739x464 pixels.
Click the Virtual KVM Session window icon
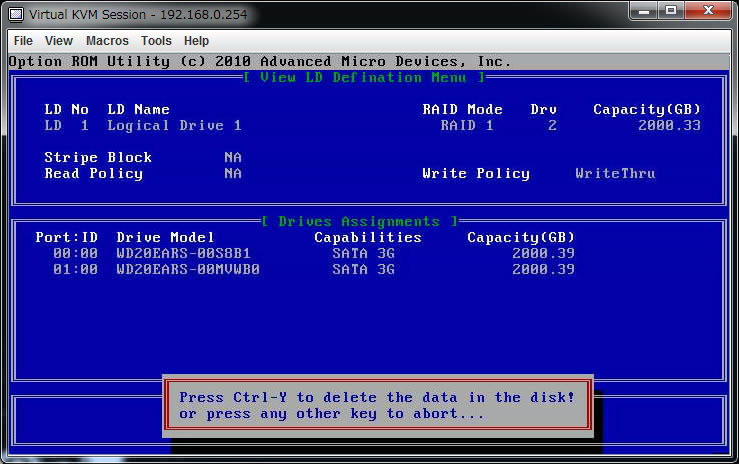16,14
